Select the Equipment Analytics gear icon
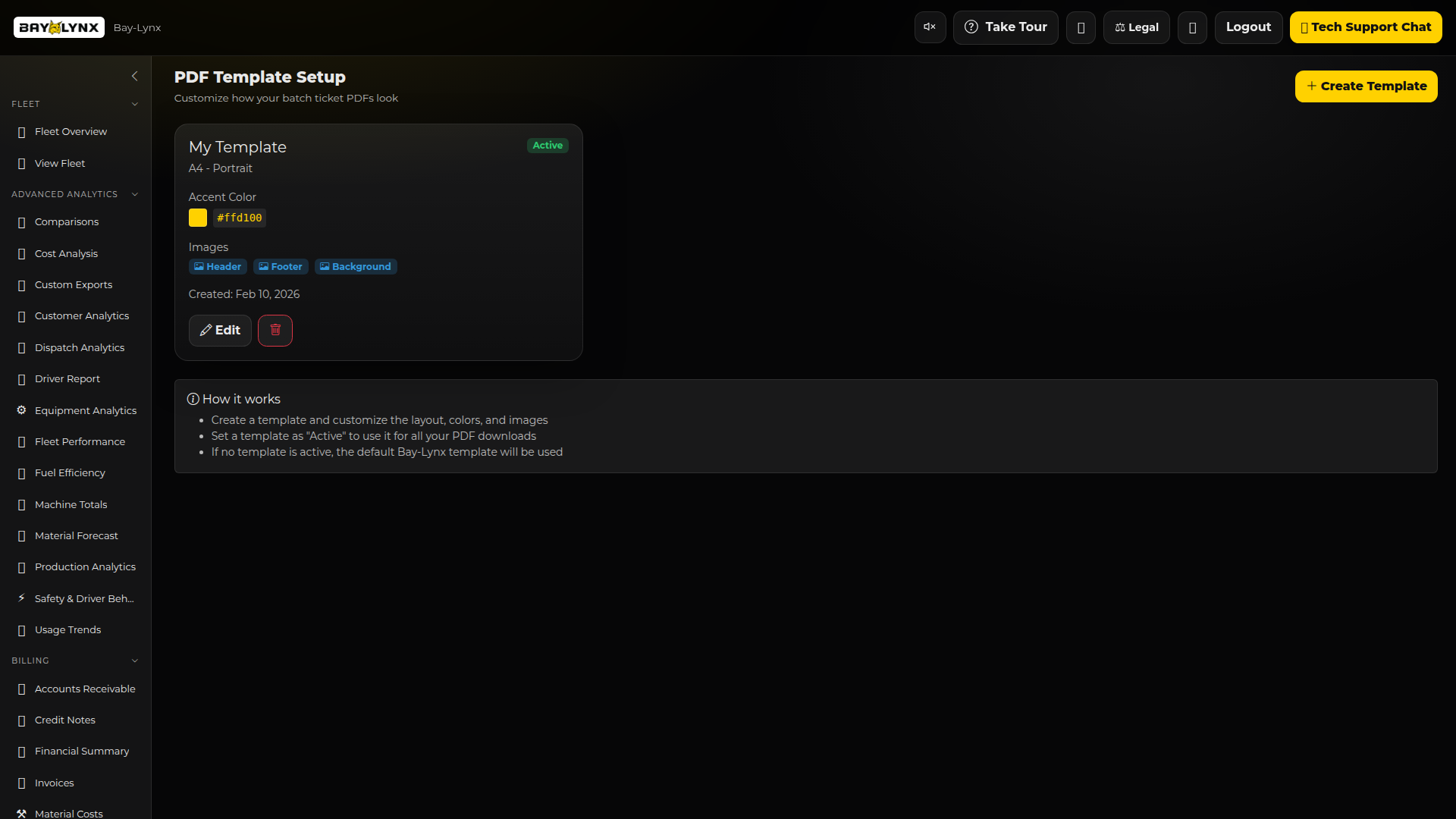Screen dimensions: 1456x819 pos(21,410)
